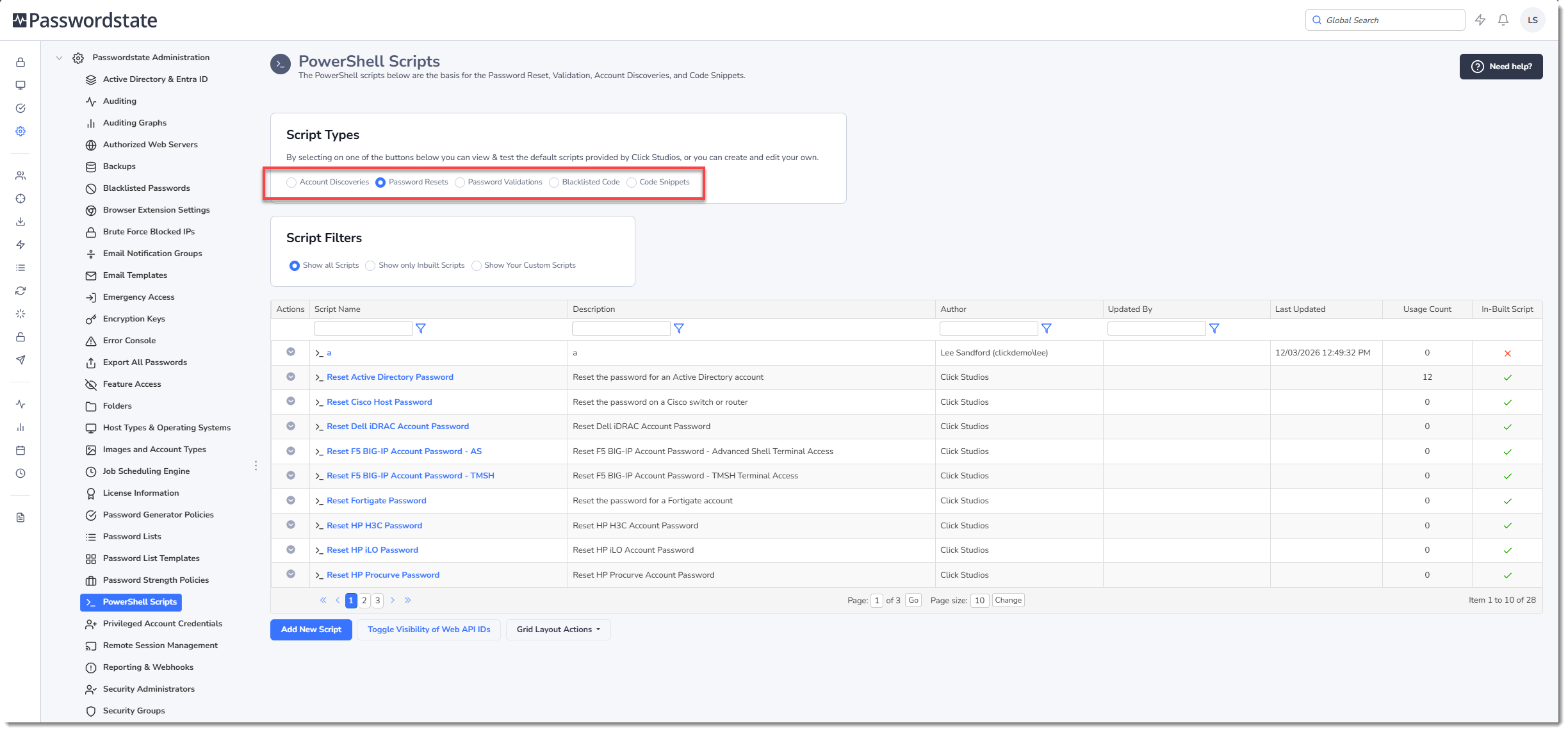The height and width of the screenshot is (732, 1568).
Task: Select the Password Validations radio button
Action: pyautogui.click(x=460, y=183)
